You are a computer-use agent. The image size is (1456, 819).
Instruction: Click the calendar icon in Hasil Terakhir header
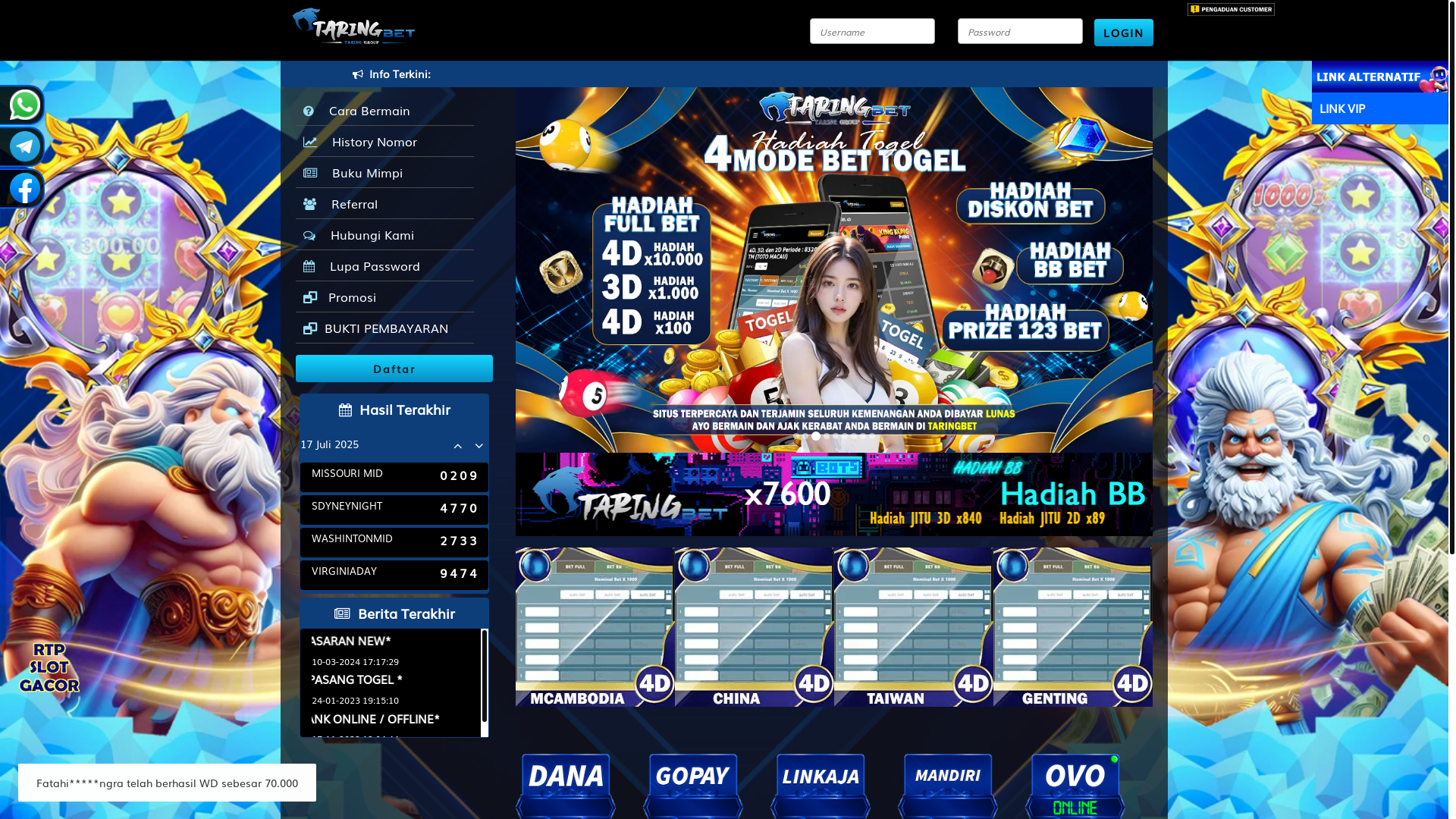coord(345,410)
